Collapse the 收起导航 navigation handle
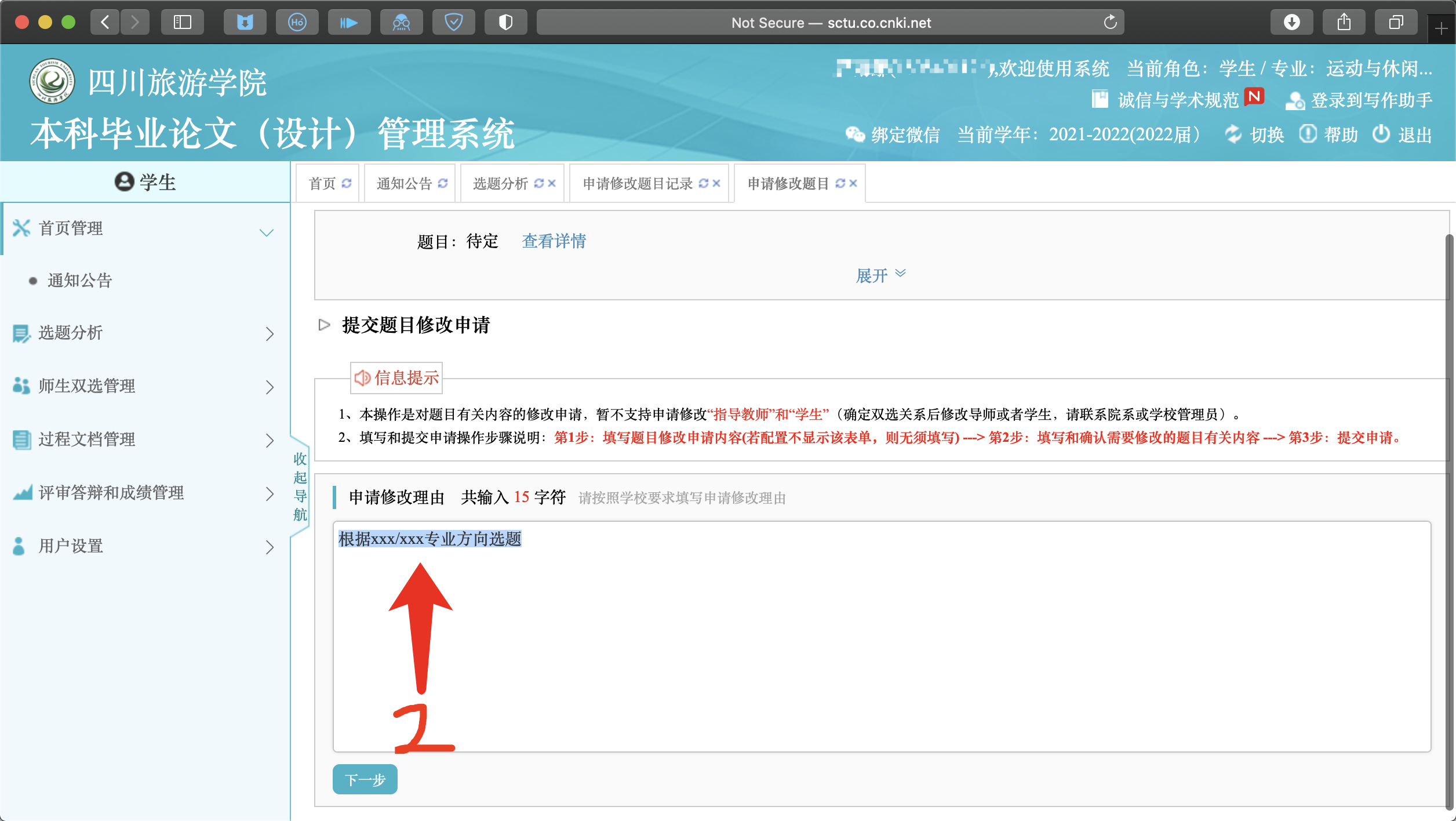1456x821 pixels. tap(300, 487)
